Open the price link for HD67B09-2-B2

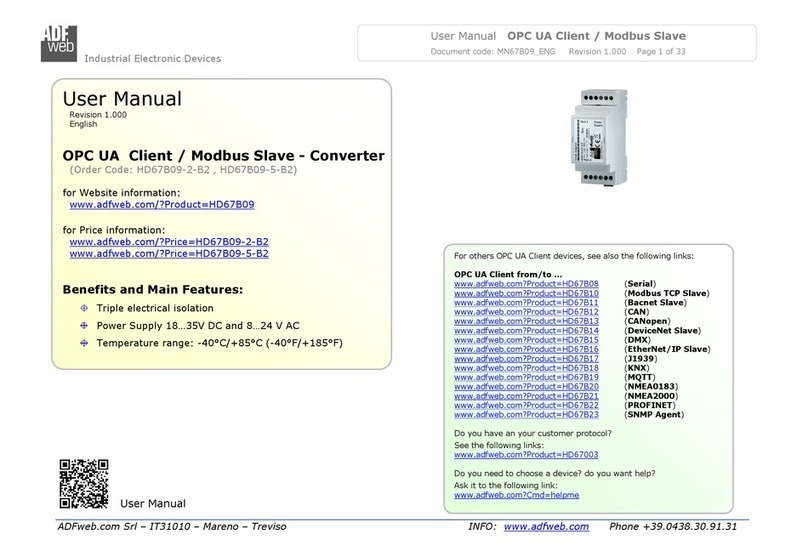169,242
